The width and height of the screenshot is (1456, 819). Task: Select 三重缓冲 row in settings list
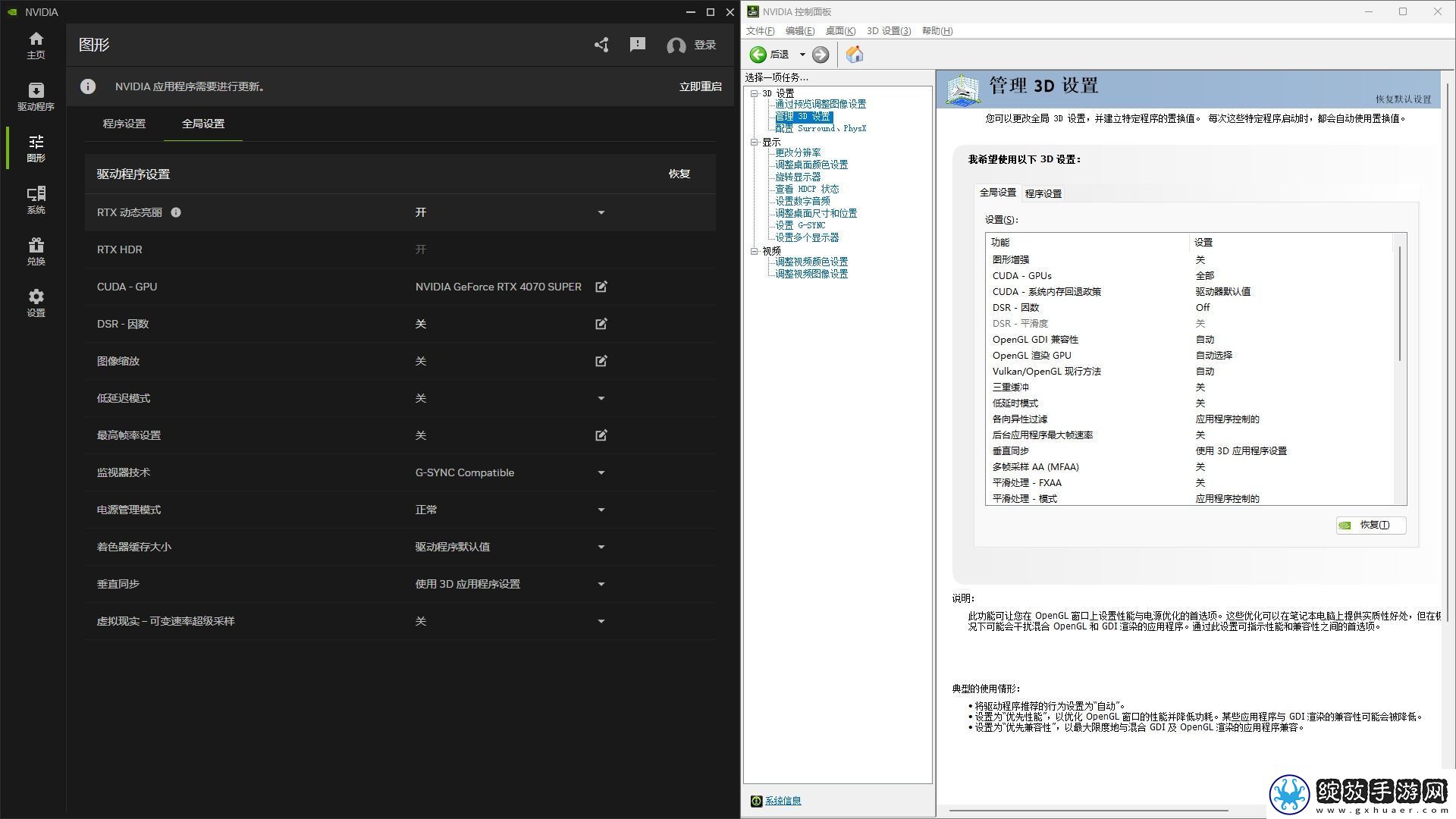(x=1191, y=388)
